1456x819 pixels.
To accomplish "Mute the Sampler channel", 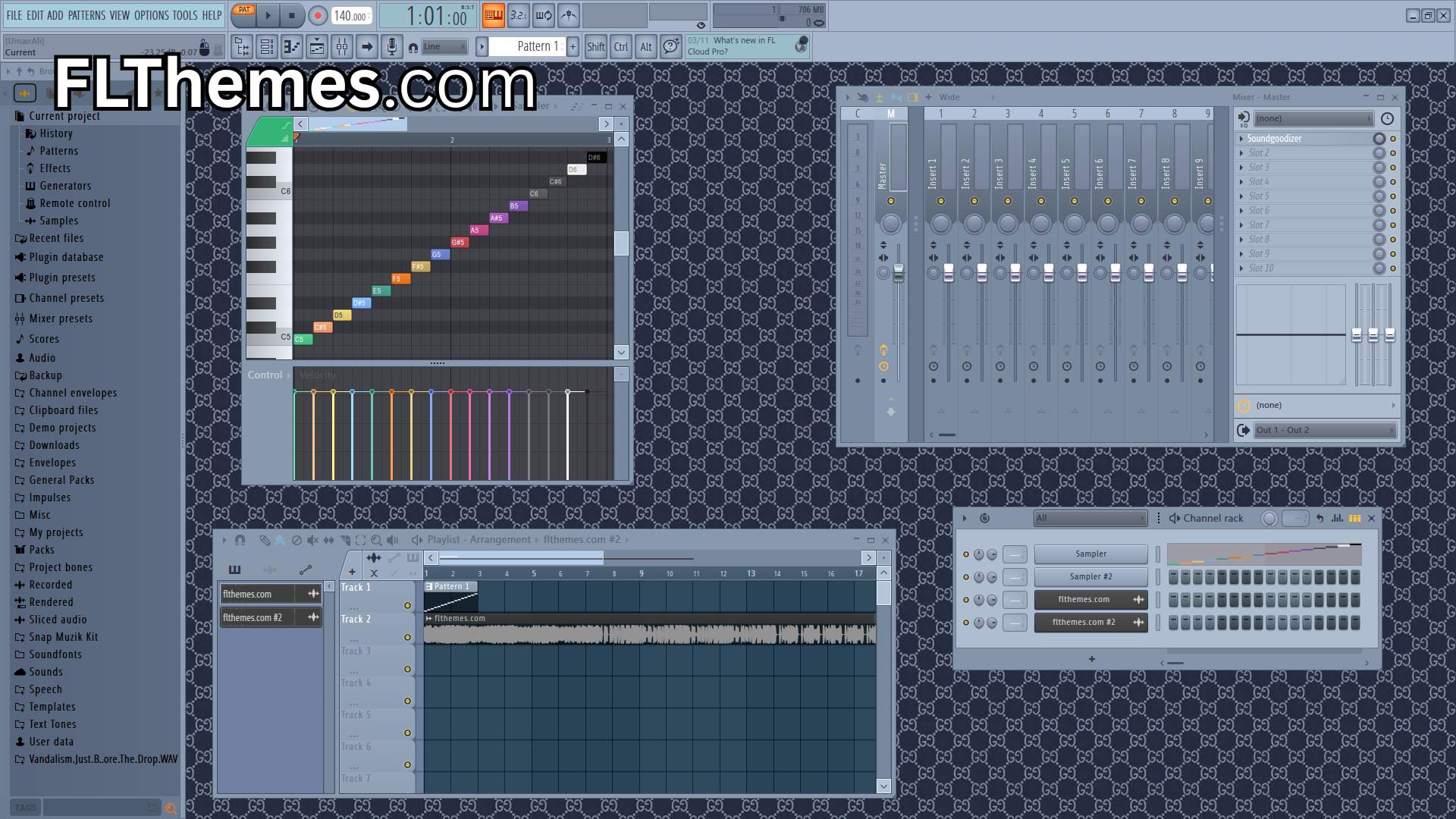I will coord(965,554).
